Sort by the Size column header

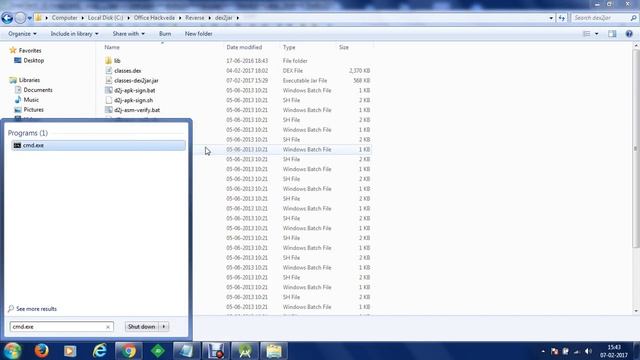pos(344,47)
